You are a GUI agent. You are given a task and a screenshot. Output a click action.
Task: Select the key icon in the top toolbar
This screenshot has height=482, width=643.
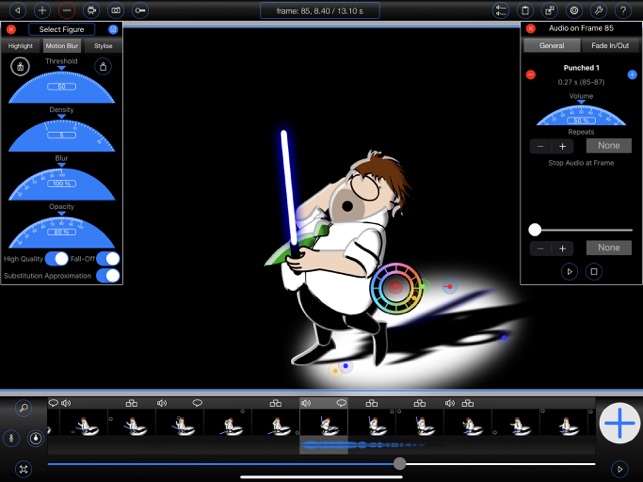click(140, 10)
